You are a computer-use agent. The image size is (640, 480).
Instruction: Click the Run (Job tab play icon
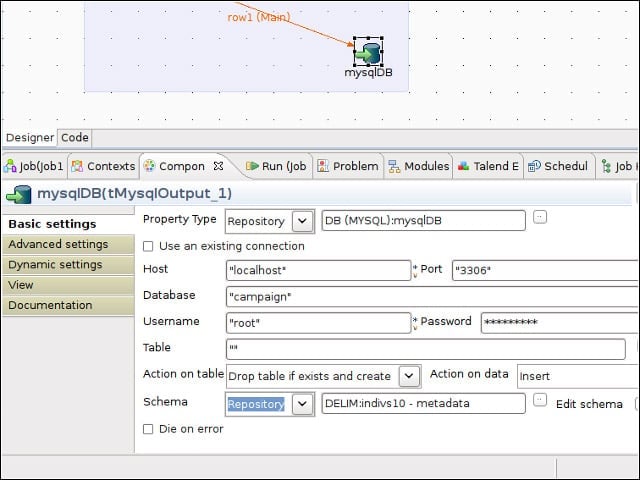252,166
